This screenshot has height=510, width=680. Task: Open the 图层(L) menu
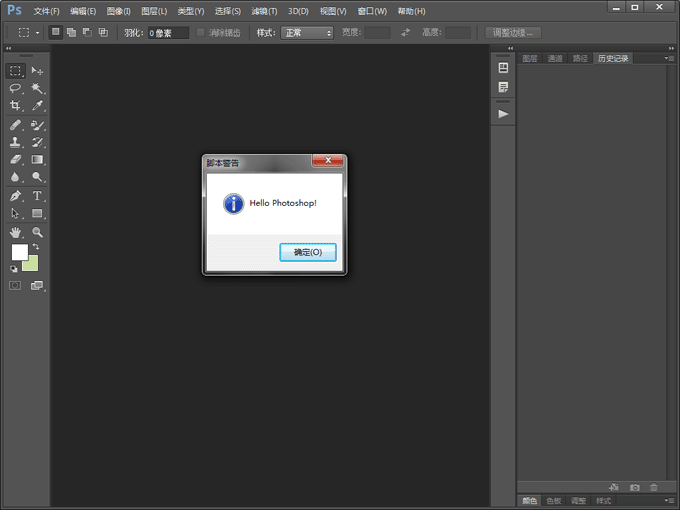coord(154,11)
